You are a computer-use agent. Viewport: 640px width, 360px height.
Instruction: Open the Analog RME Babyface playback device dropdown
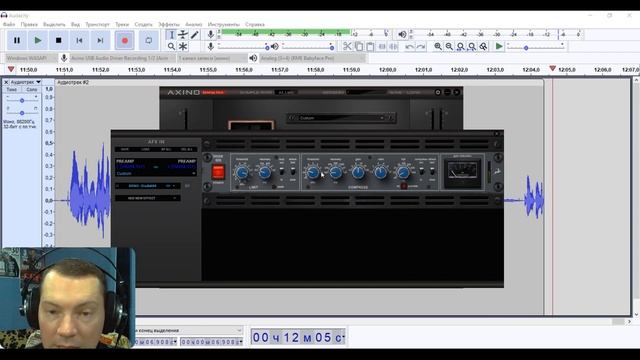(x=312, y=58)
